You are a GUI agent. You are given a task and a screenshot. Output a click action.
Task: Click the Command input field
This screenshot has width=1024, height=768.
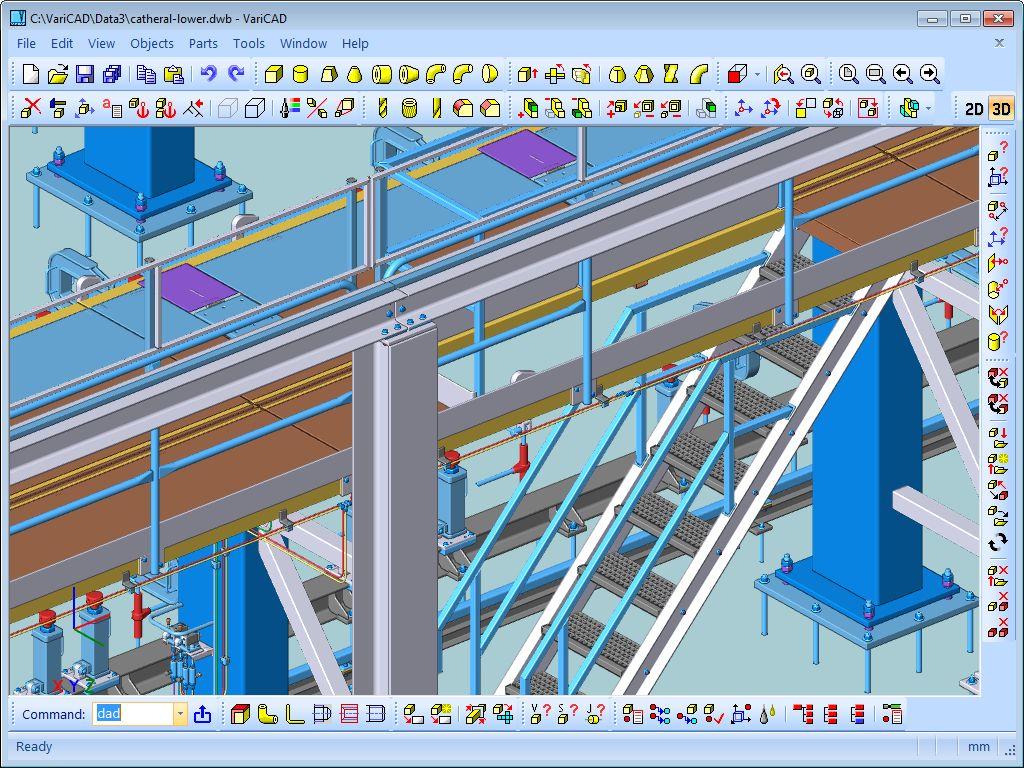134,714
